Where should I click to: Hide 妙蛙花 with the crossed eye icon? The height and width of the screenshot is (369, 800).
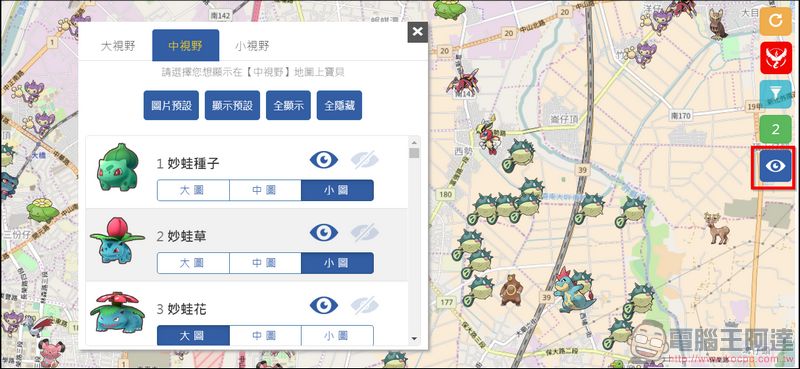pos(365,305)
